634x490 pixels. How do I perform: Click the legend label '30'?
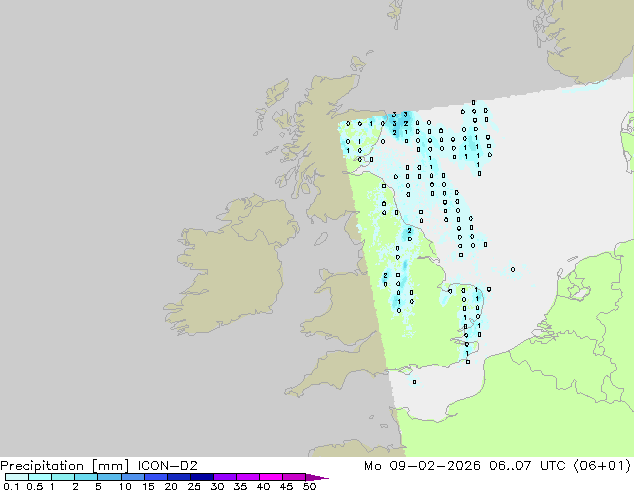tap(218, 486)
